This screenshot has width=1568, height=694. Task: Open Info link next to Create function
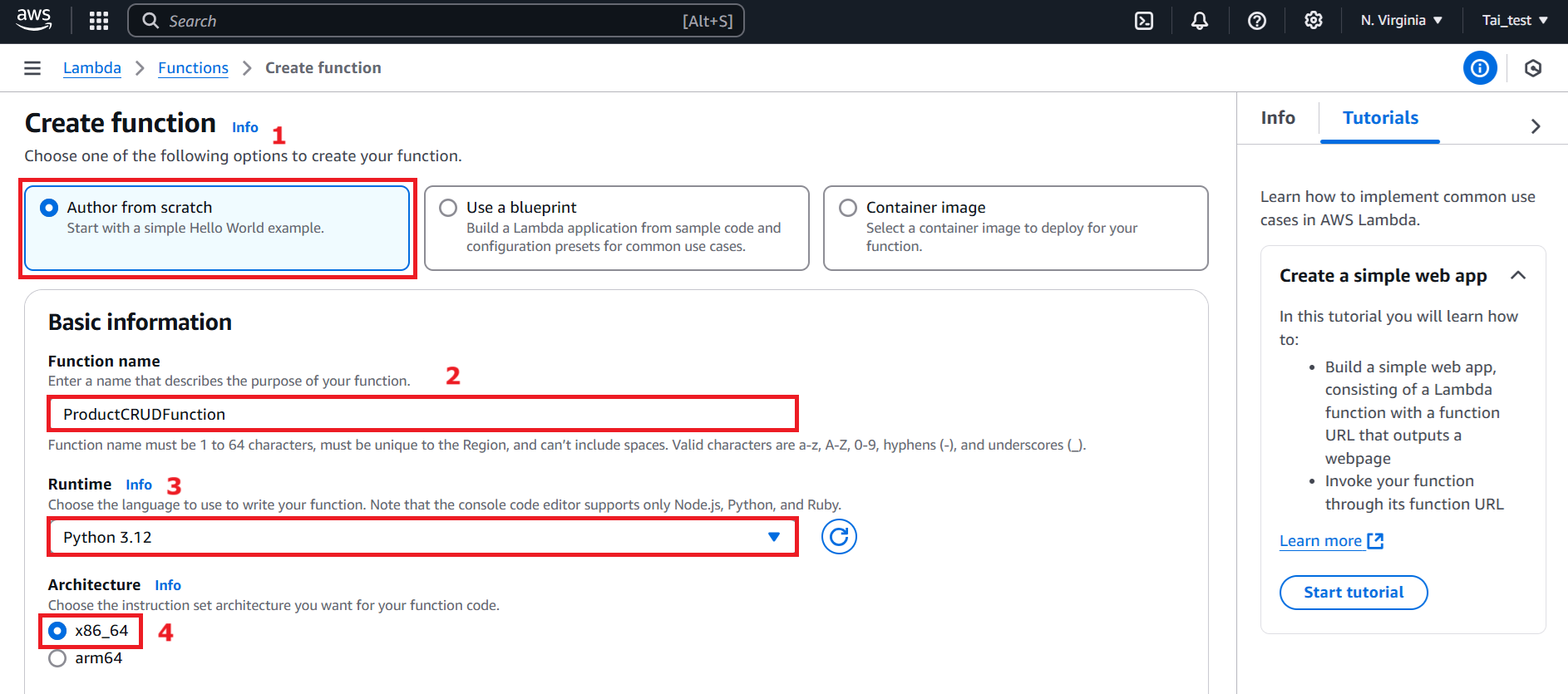click(x=245, y=127)
